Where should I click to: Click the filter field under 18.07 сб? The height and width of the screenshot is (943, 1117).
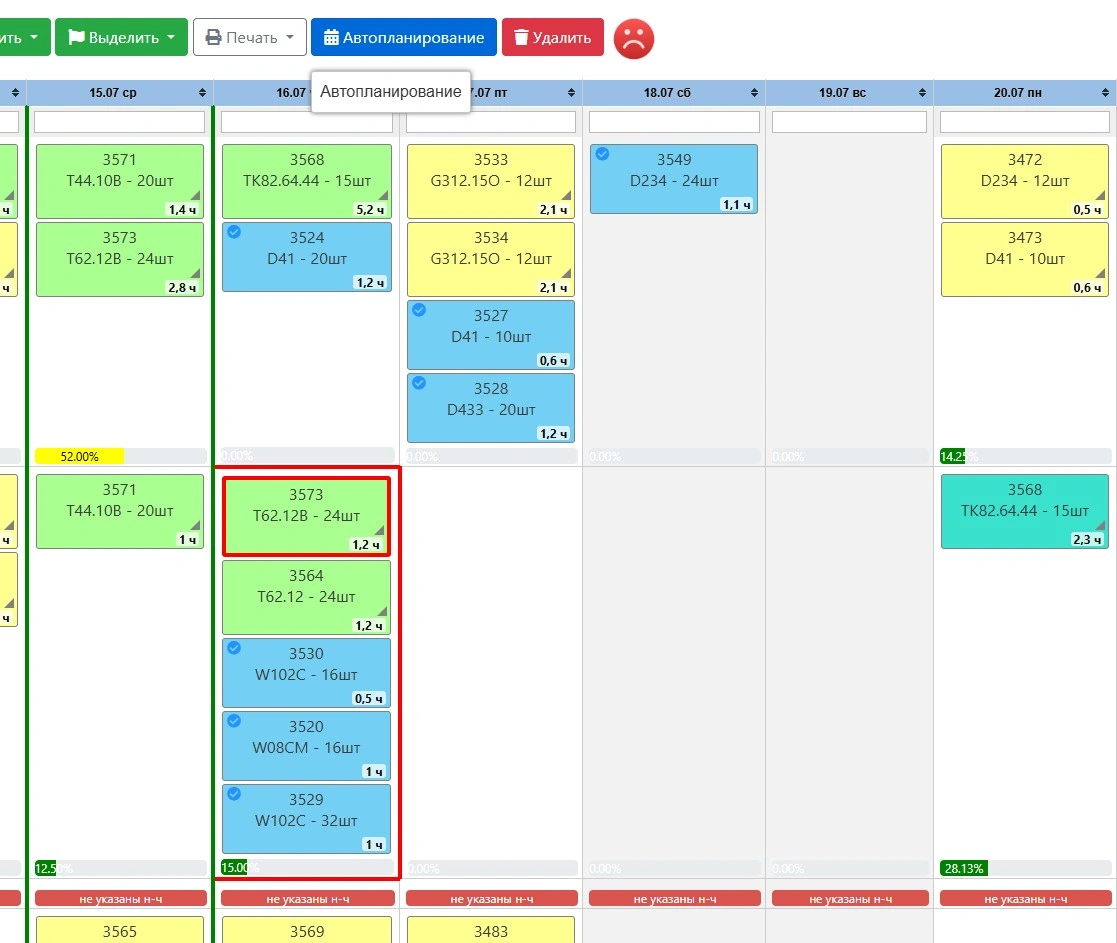(x=674, y=122)
